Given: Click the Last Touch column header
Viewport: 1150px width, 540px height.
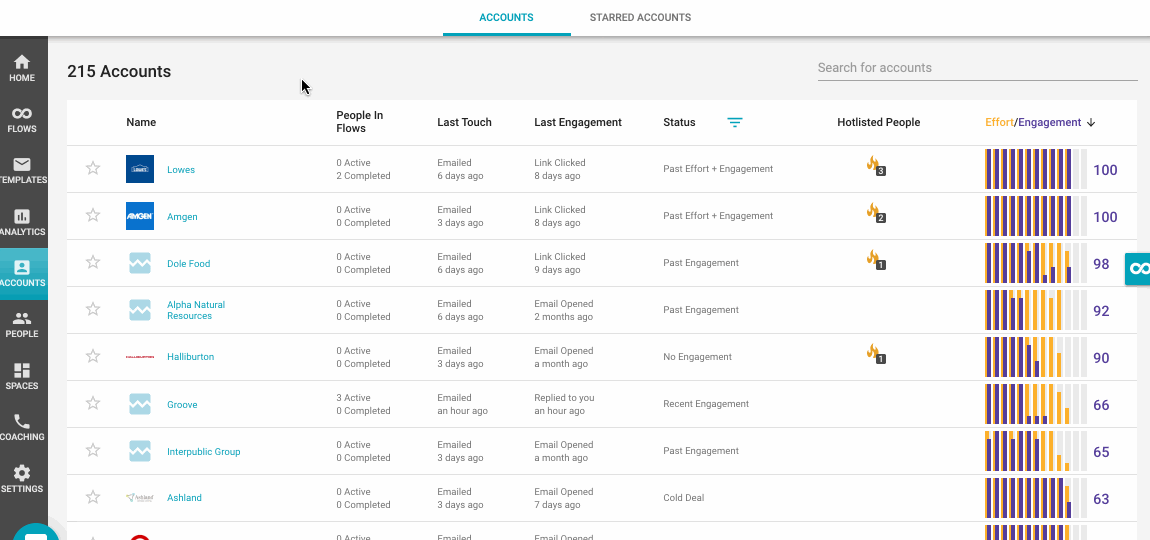Looking at the screenshot, I should [x=464, y=123].
